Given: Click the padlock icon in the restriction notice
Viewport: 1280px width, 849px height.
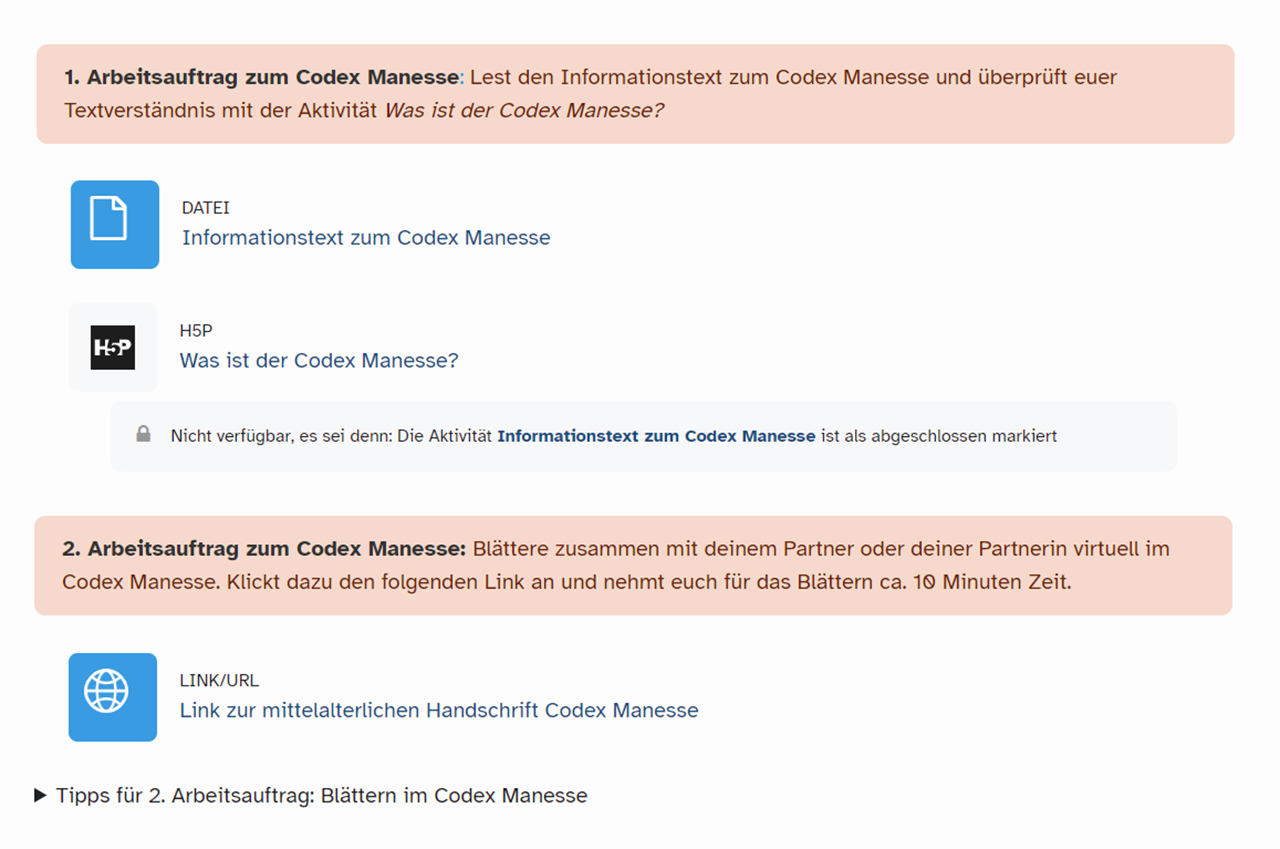Looking at the screenshot, I should click(x=143, y=435).
